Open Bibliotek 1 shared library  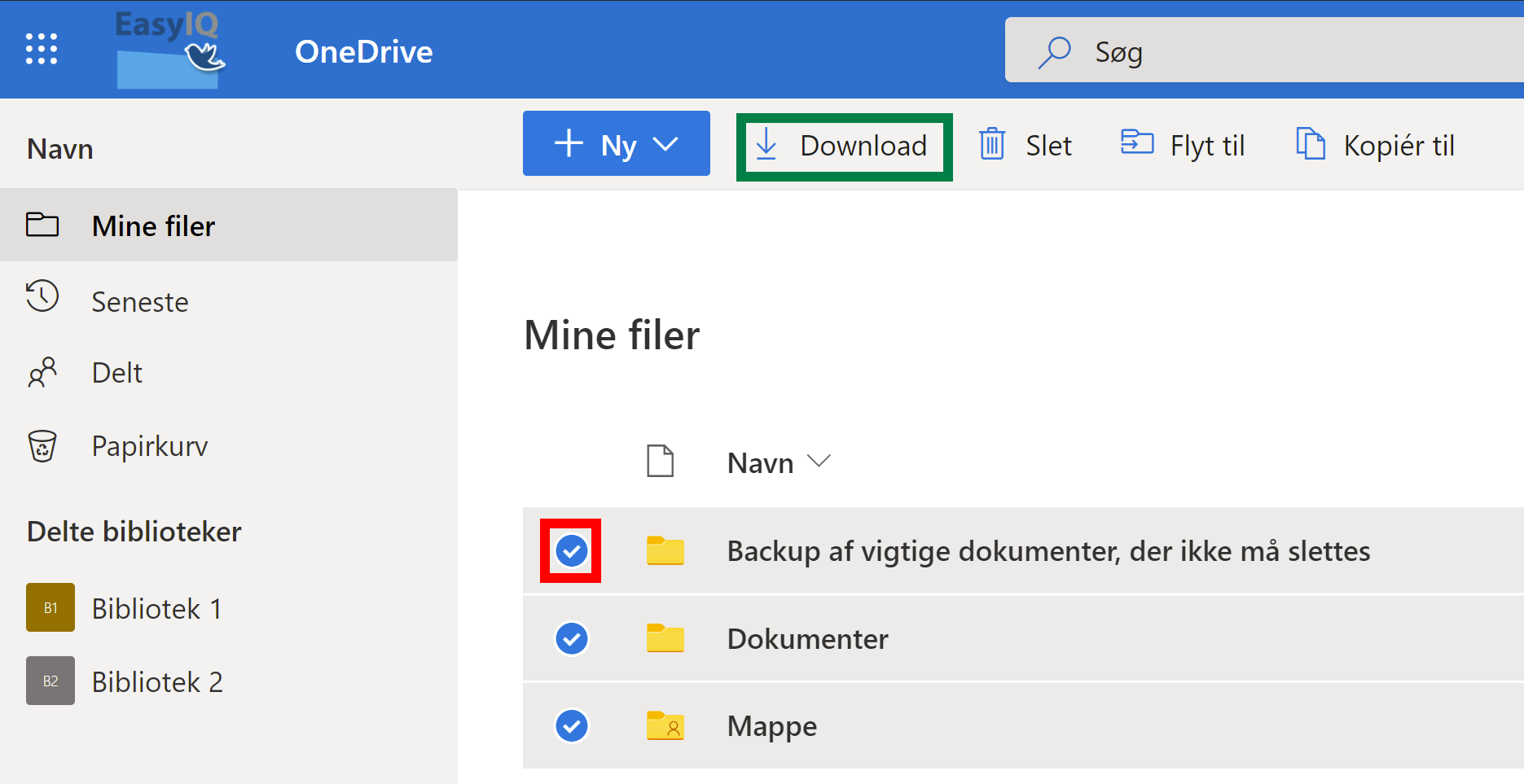click(156, 608)
